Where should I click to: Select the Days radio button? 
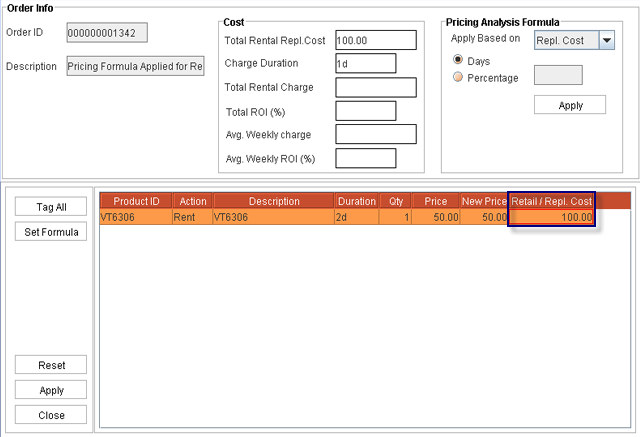(458, 61)
